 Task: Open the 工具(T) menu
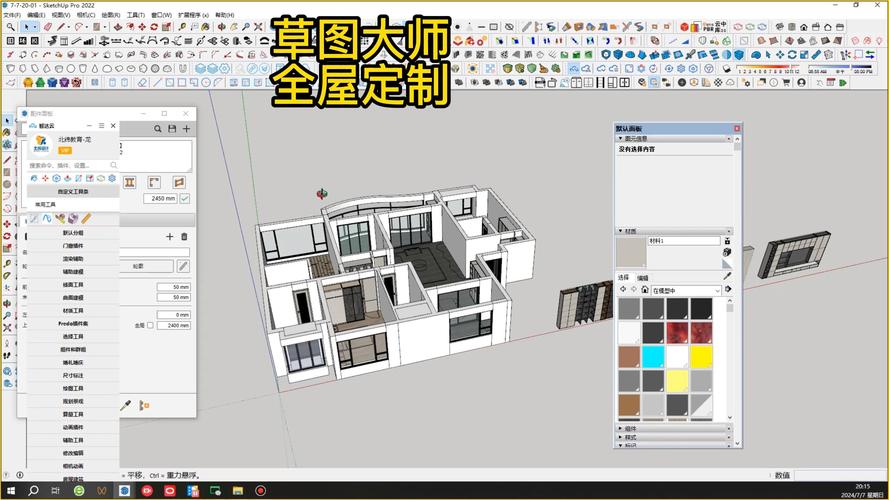click(136, 15)
